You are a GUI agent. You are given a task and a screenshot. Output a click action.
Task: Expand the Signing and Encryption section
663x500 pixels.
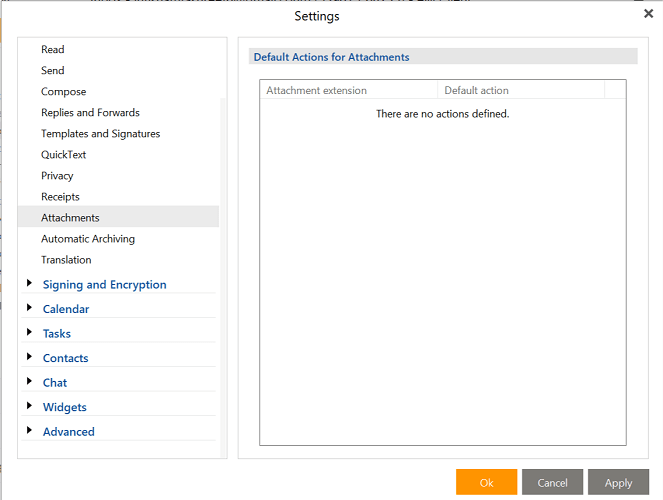coord(30,284)
